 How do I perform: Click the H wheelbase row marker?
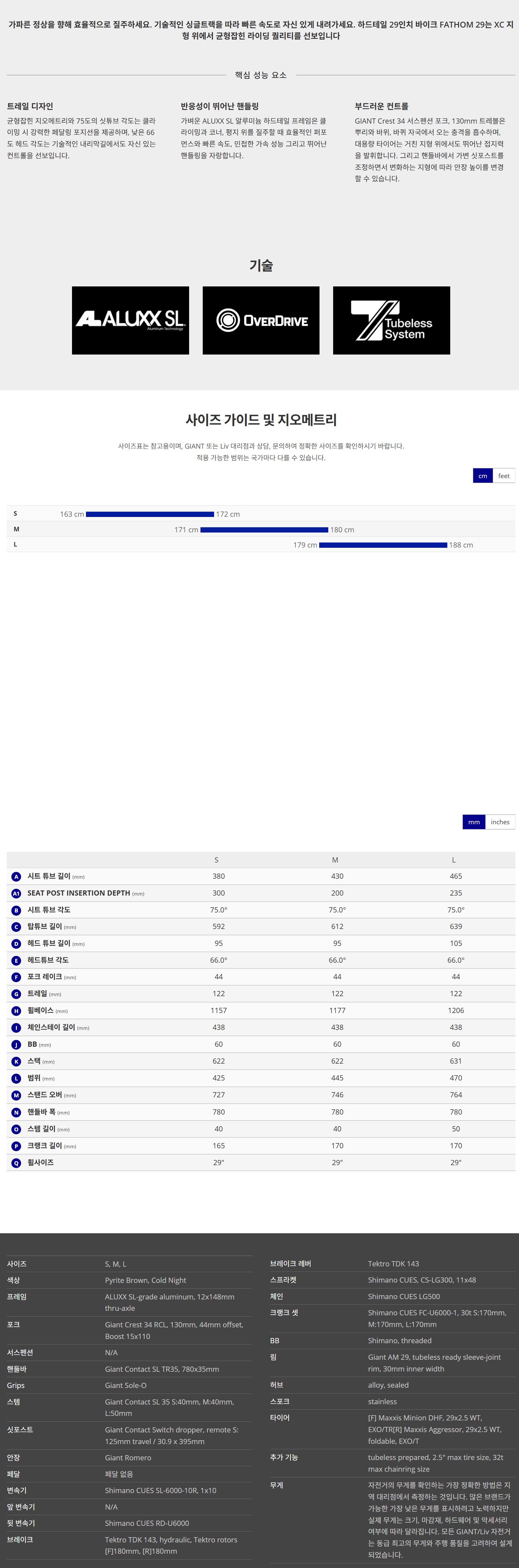coord(17,1011)
